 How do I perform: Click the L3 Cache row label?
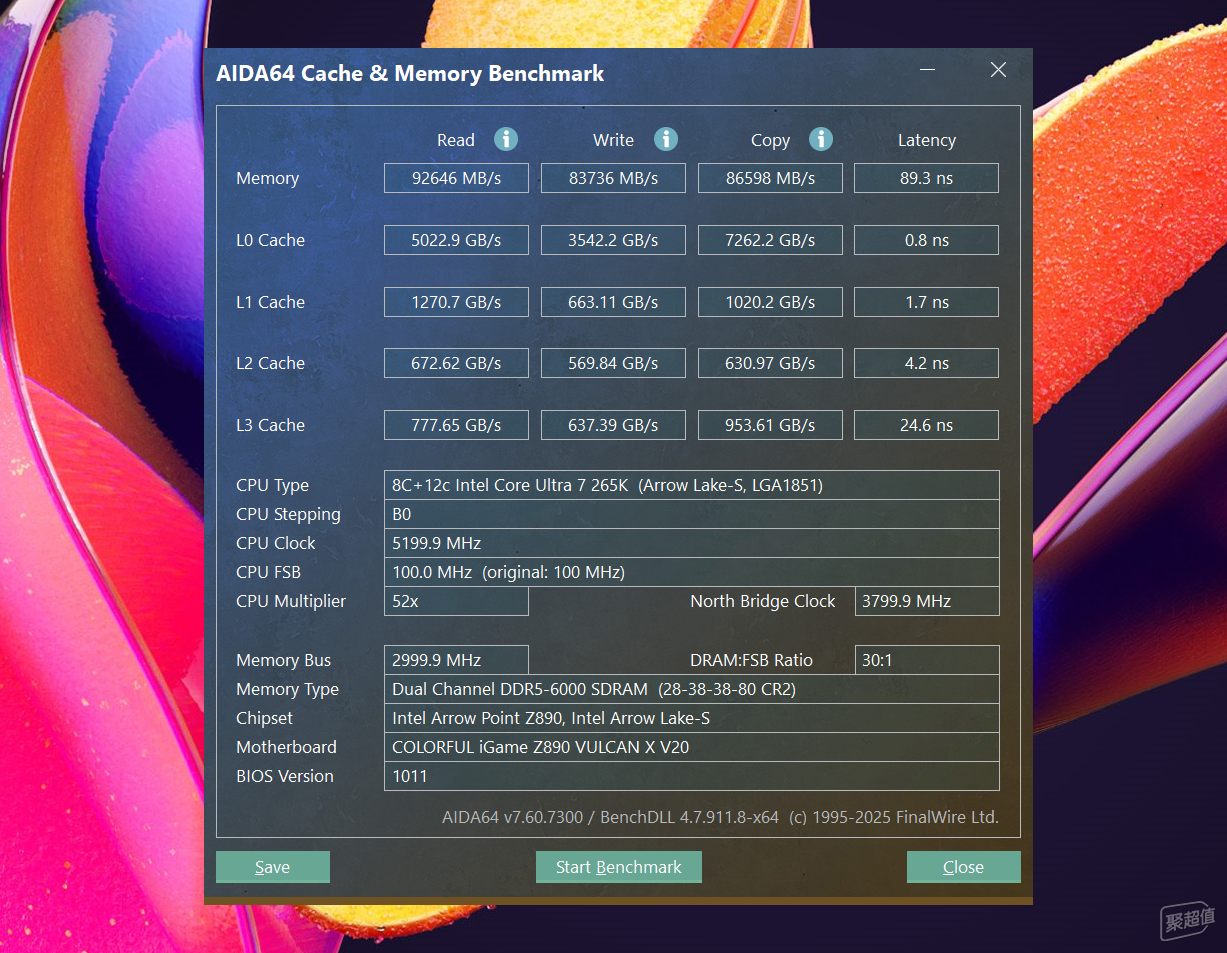coord(270,425)
